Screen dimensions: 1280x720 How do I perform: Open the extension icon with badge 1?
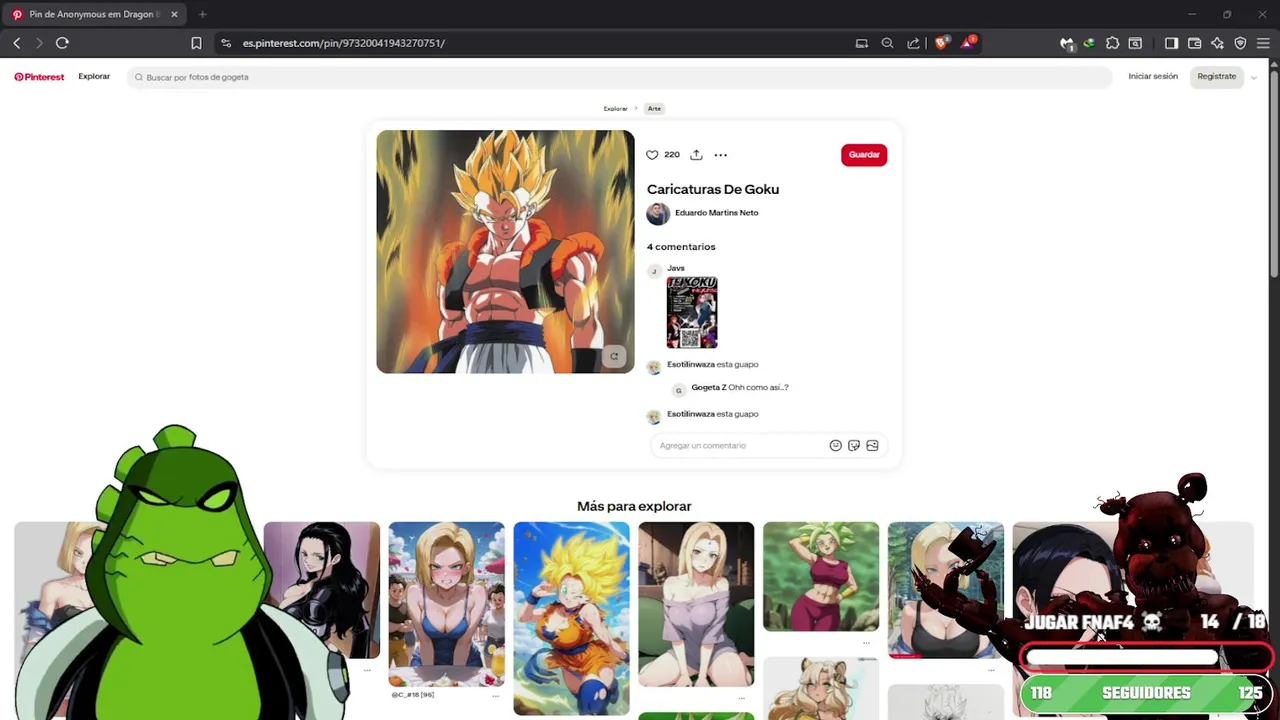(x=1067, y=43)
